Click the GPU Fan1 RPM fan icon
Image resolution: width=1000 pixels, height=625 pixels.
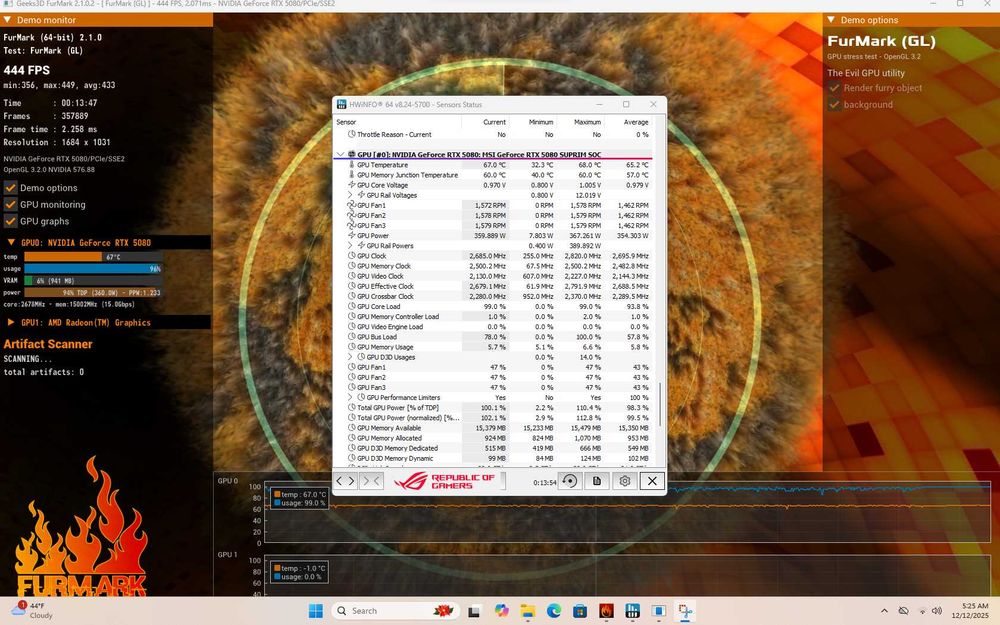351,205
